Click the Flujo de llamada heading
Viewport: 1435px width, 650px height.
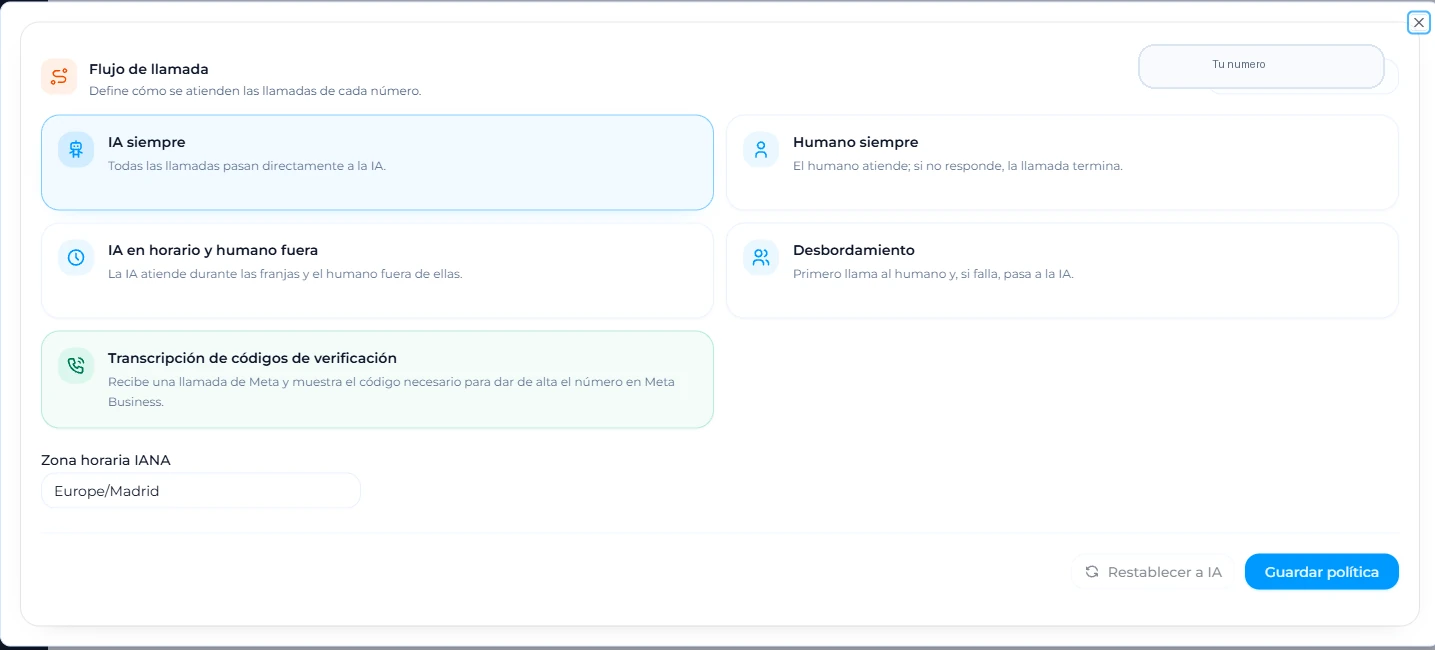[149, 69]
